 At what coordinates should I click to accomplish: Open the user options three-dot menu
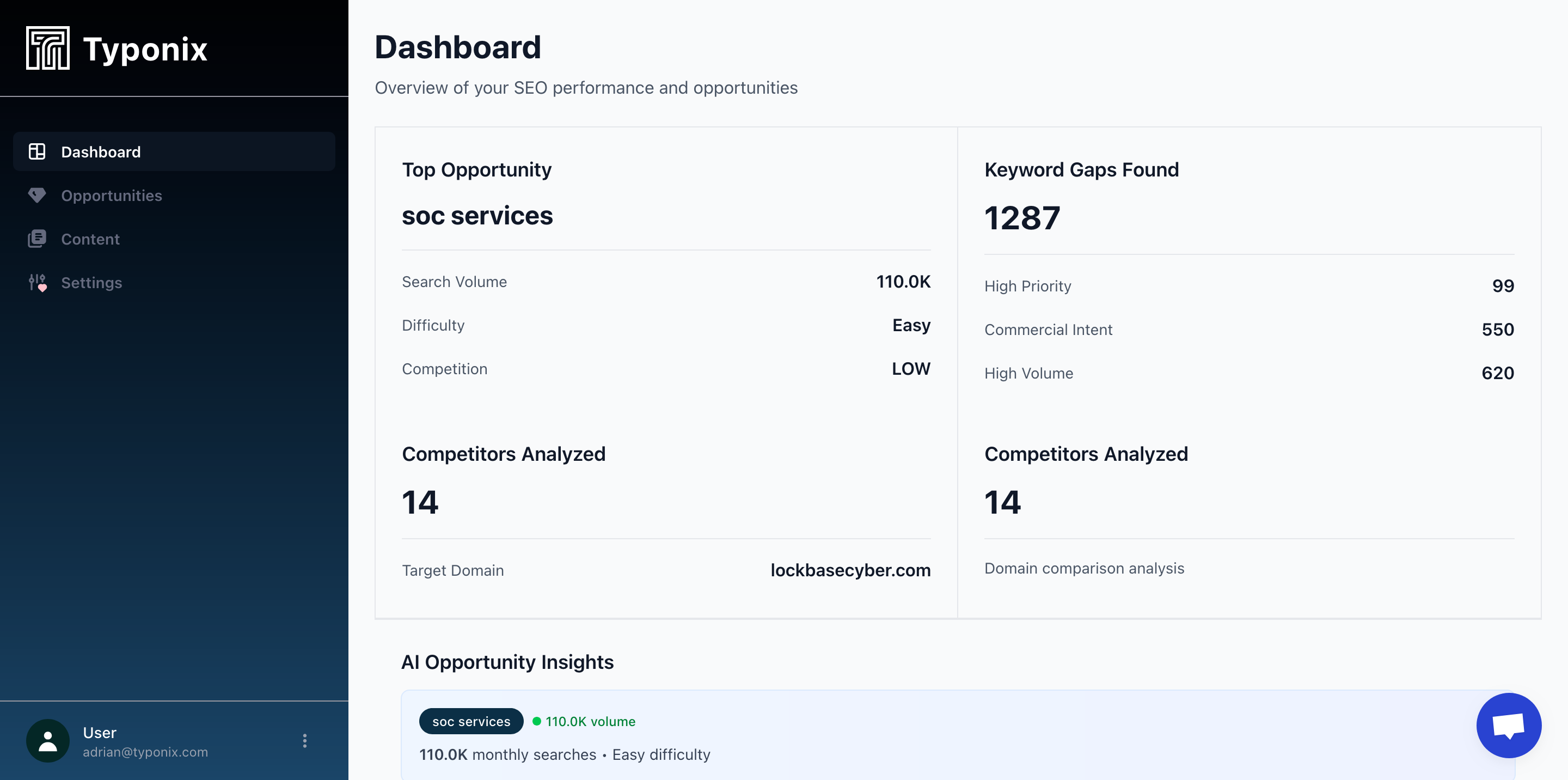304,740
